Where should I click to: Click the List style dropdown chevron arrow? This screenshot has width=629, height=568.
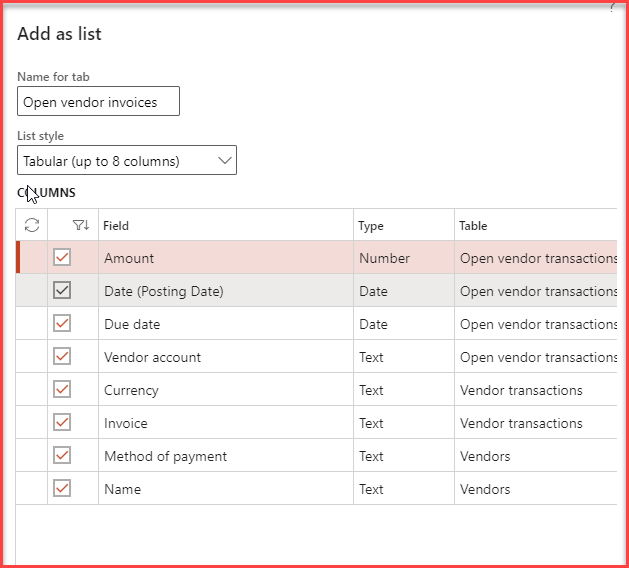point(223,160)
